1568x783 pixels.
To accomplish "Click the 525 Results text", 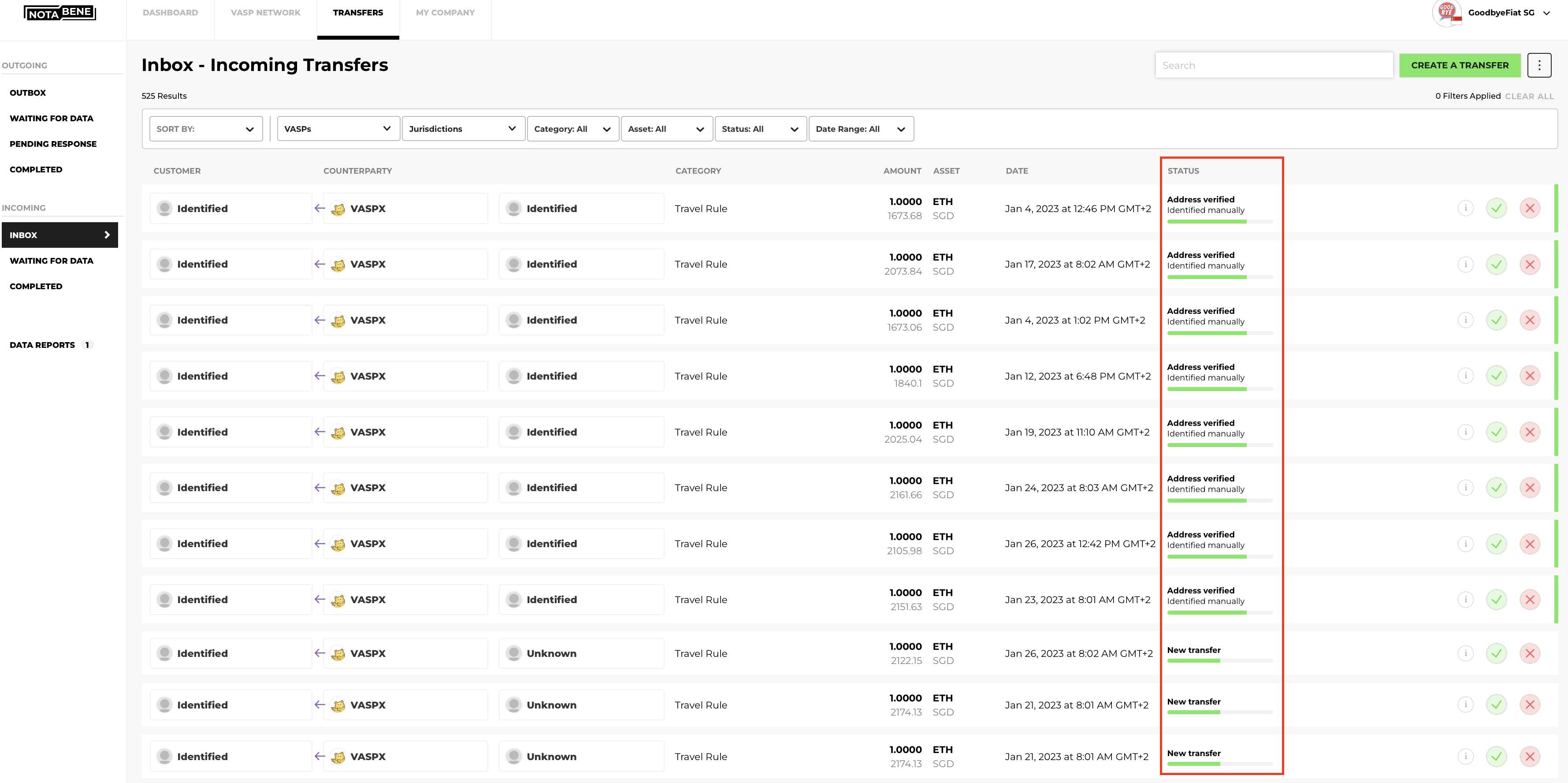I will (x=164, y=96).
